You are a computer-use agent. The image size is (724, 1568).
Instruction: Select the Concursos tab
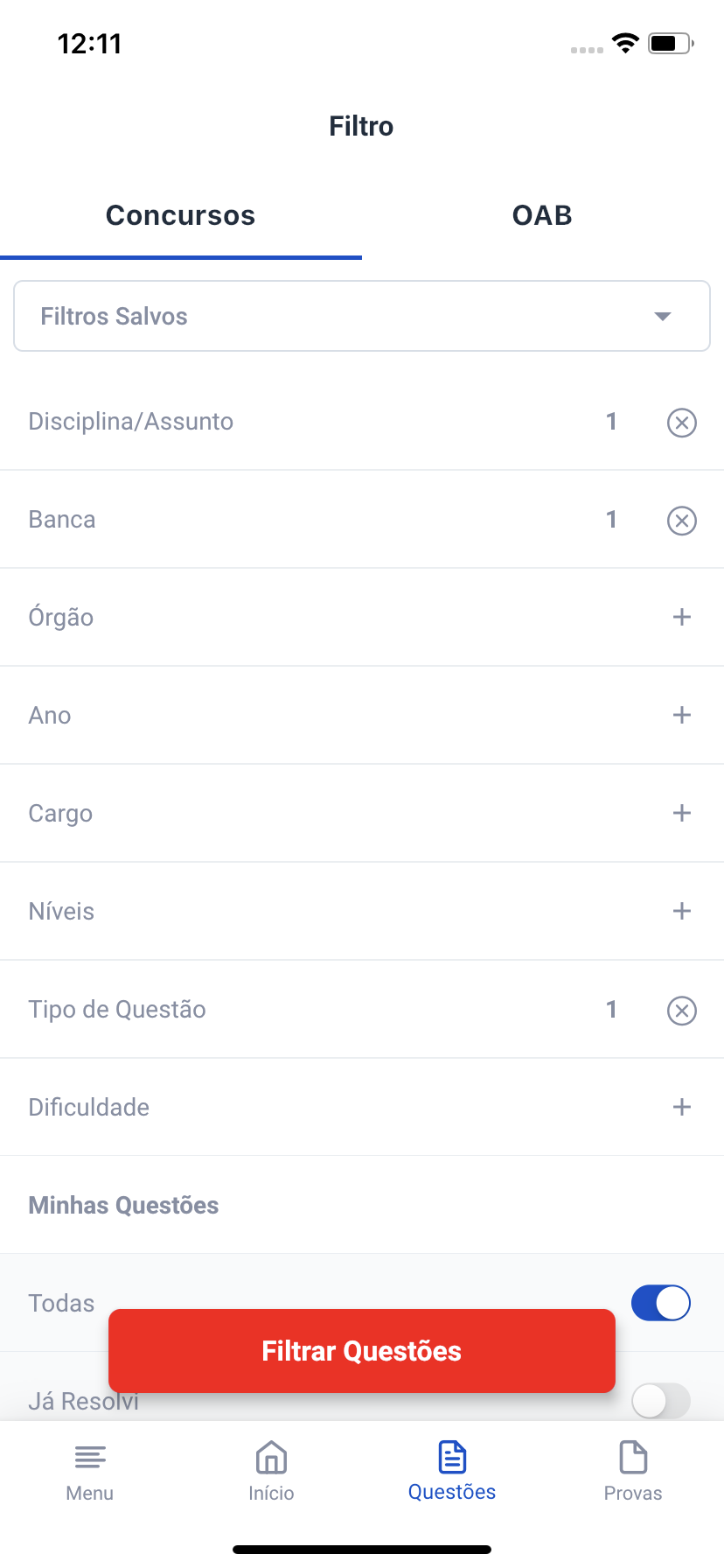tap(180, 215)
